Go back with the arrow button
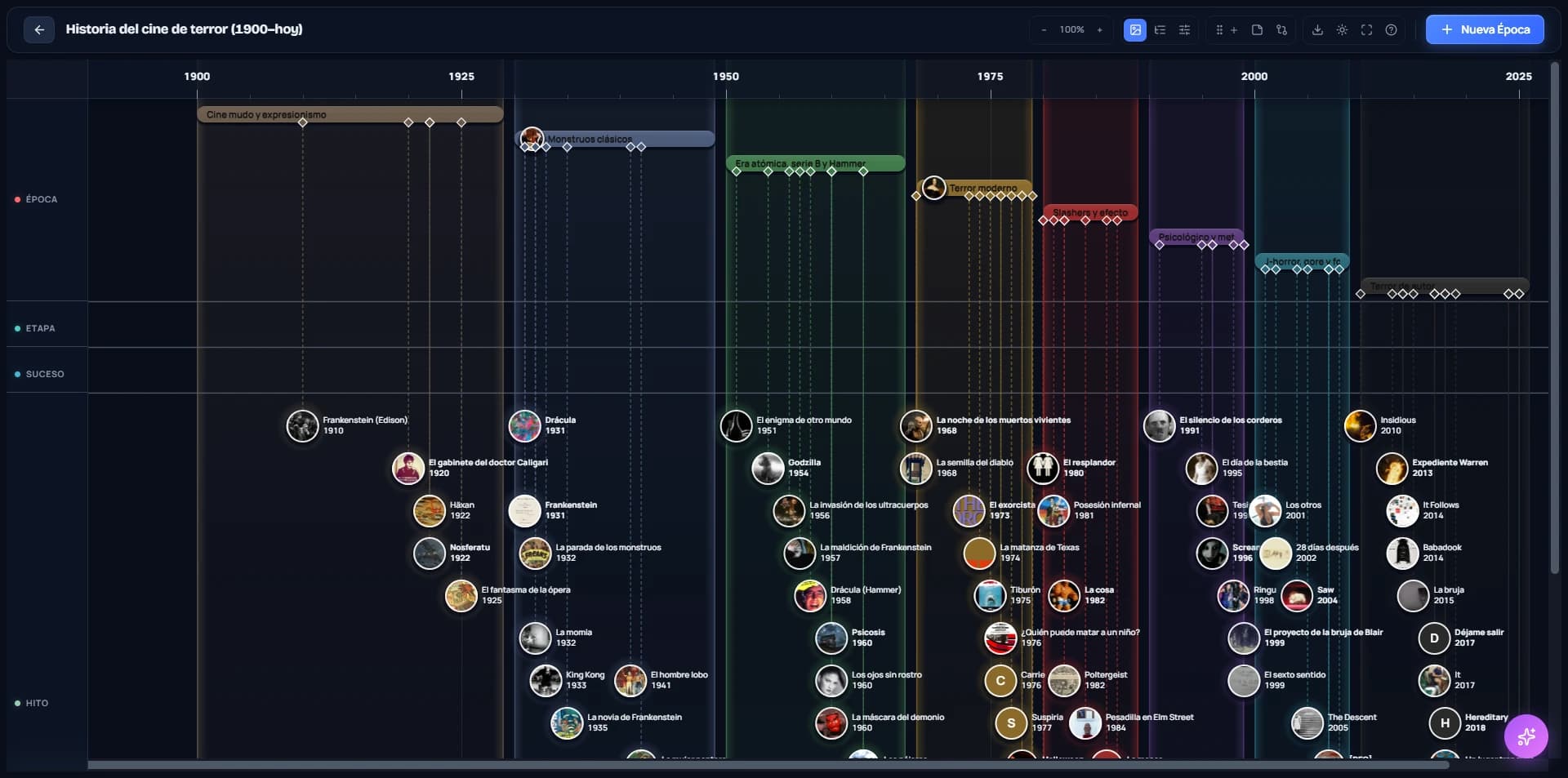1568x778 pixels. pyautogui.click(x=38, y=30)
